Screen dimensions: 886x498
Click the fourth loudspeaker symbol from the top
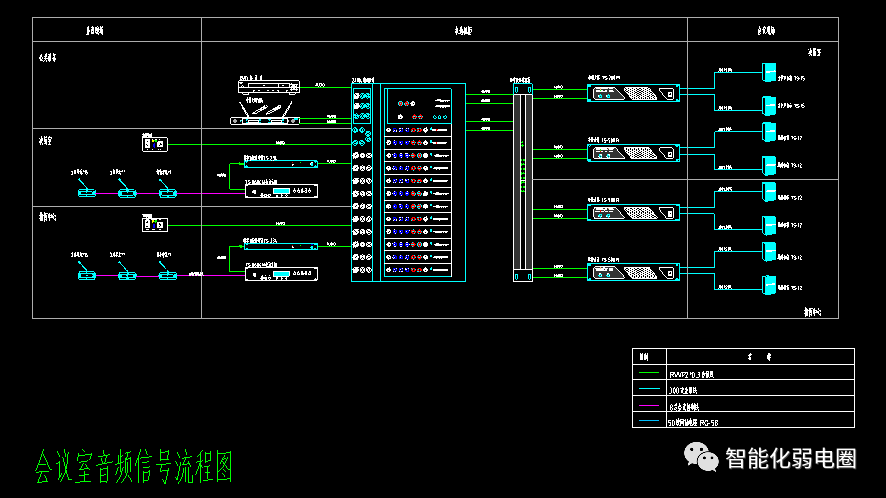[x=768, y=166]
